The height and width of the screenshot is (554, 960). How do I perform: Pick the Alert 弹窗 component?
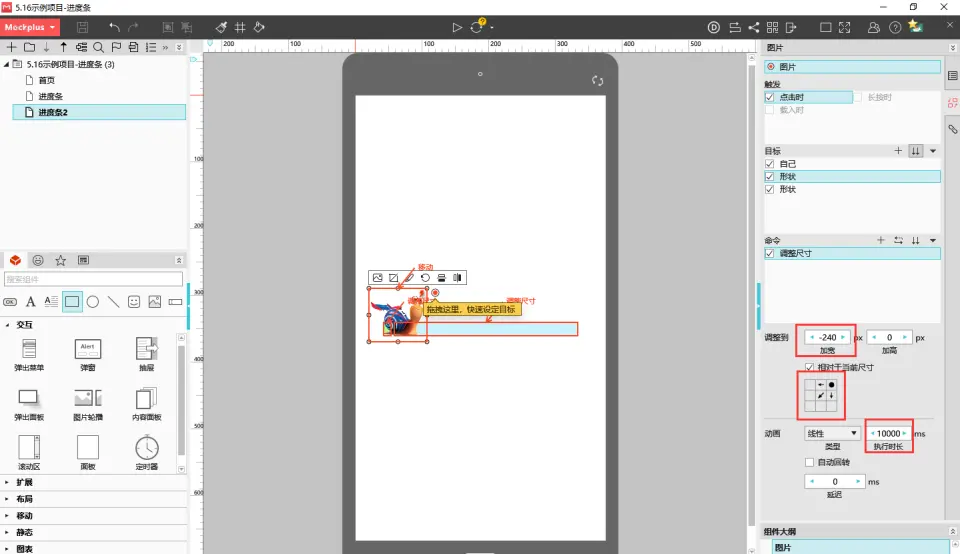click(88, 355)
